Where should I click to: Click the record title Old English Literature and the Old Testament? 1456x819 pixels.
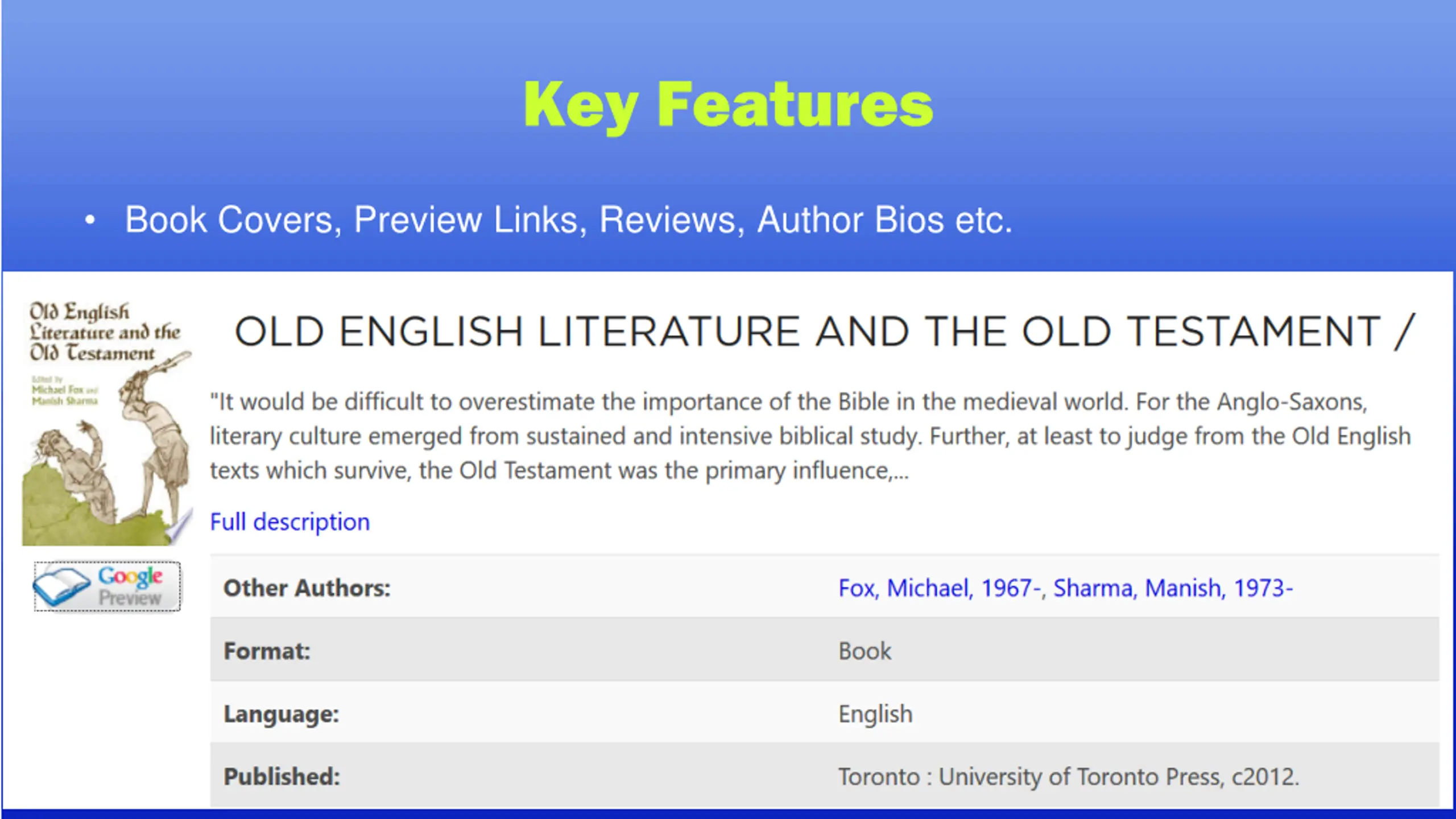coord(825,332)
